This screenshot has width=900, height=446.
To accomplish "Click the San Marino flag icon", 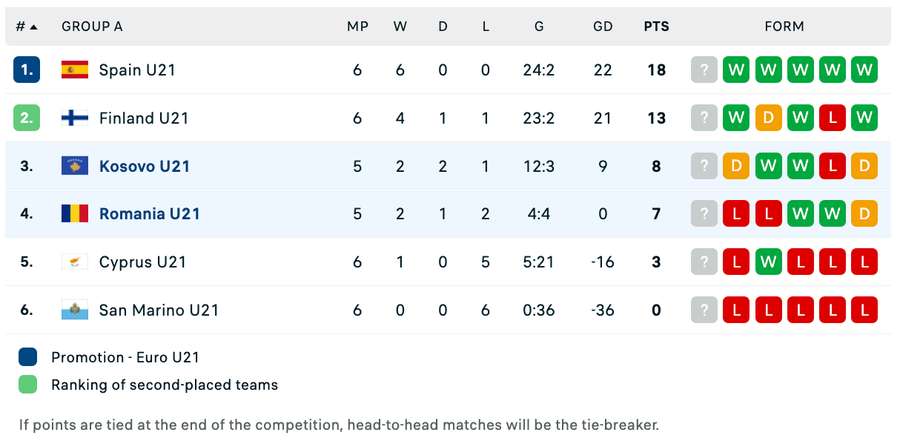I will click(75, 310).
